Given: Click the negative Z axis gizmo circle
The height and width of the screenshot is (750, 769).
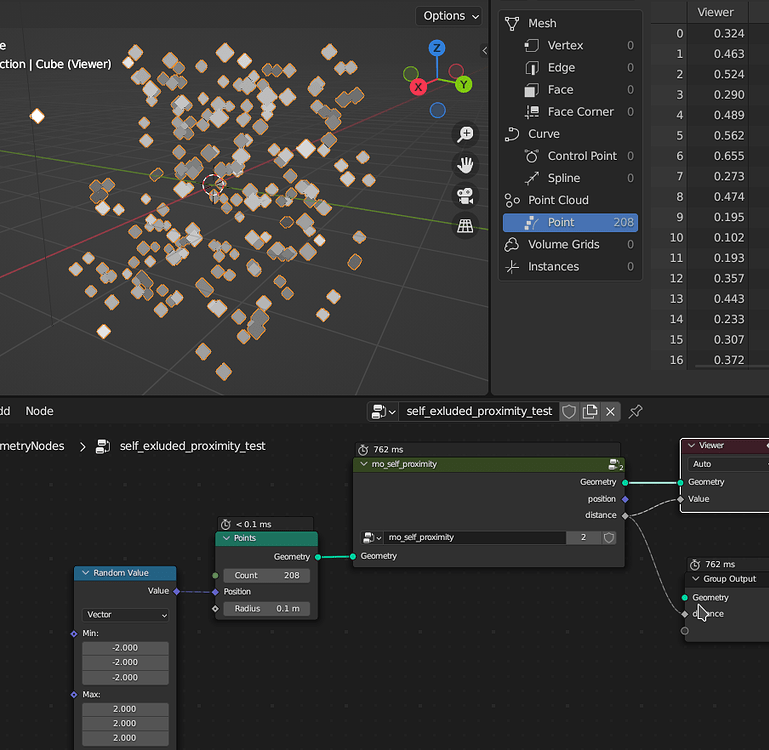Looking at the screenshot, I should click(x=437, y=110).
